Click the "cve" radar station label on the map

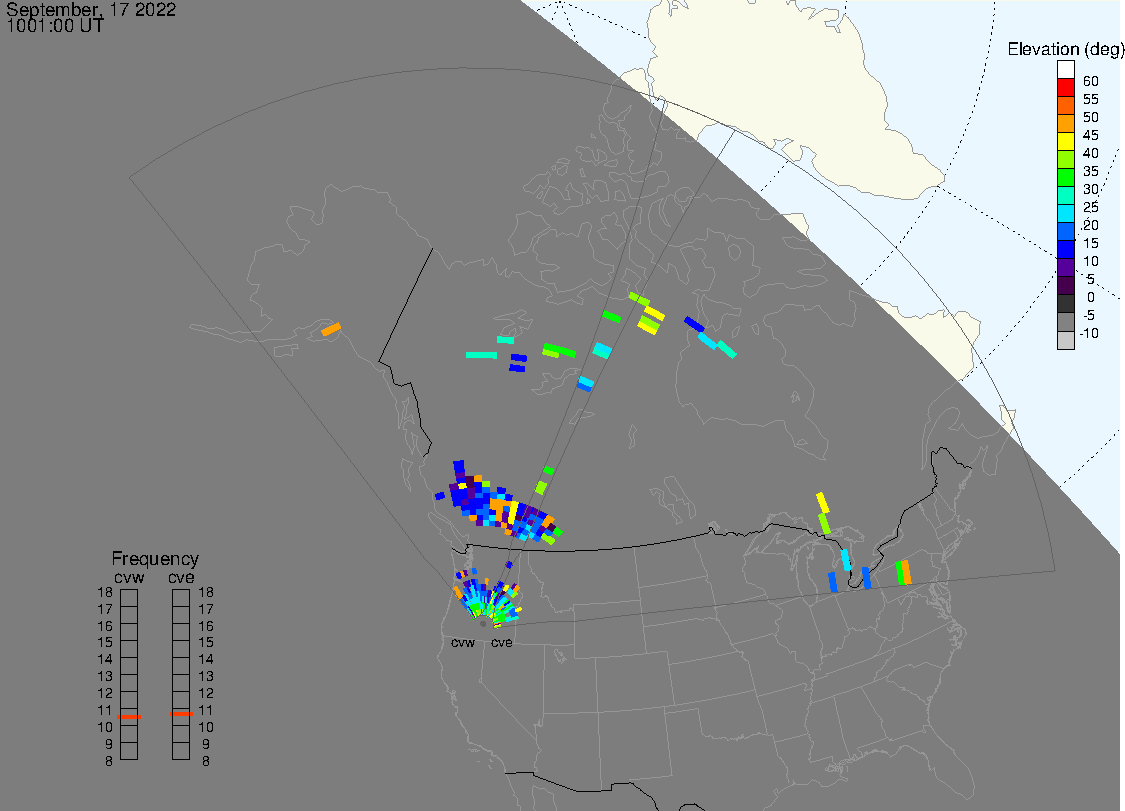click(x=502, y=642)
